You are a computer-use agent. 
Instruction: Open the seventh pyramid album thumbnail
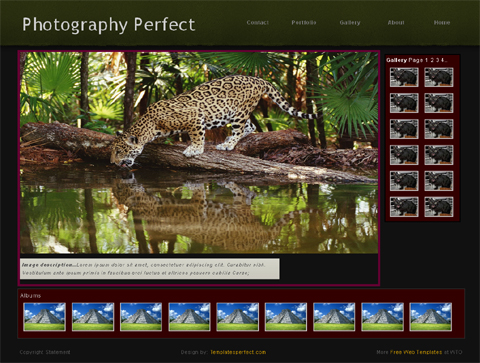pyautogui.click(x=334, y=317)
